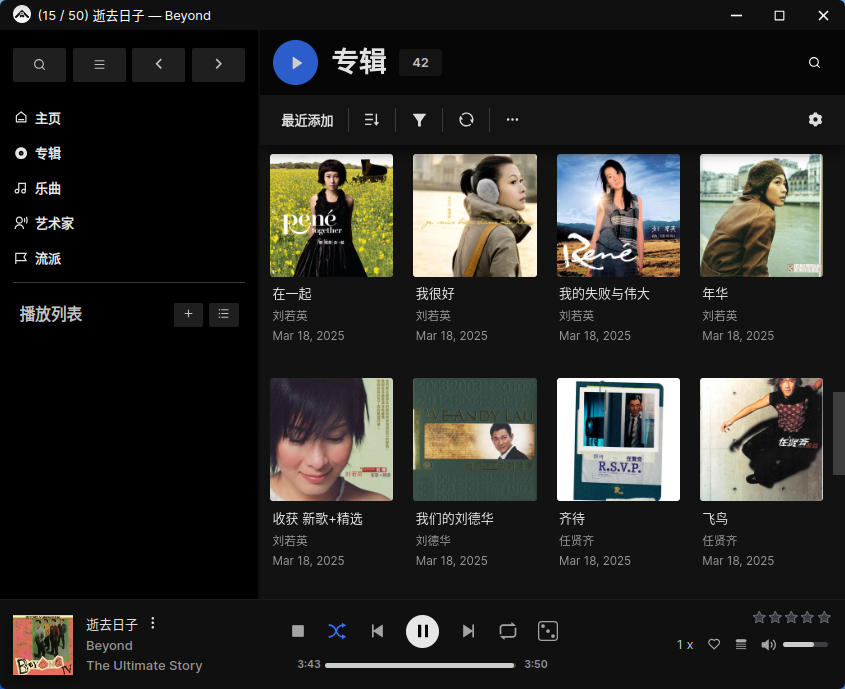This screenshot has width=845, height=689.
Task: Open the play queue icon
Action: [x=742, y=644]
